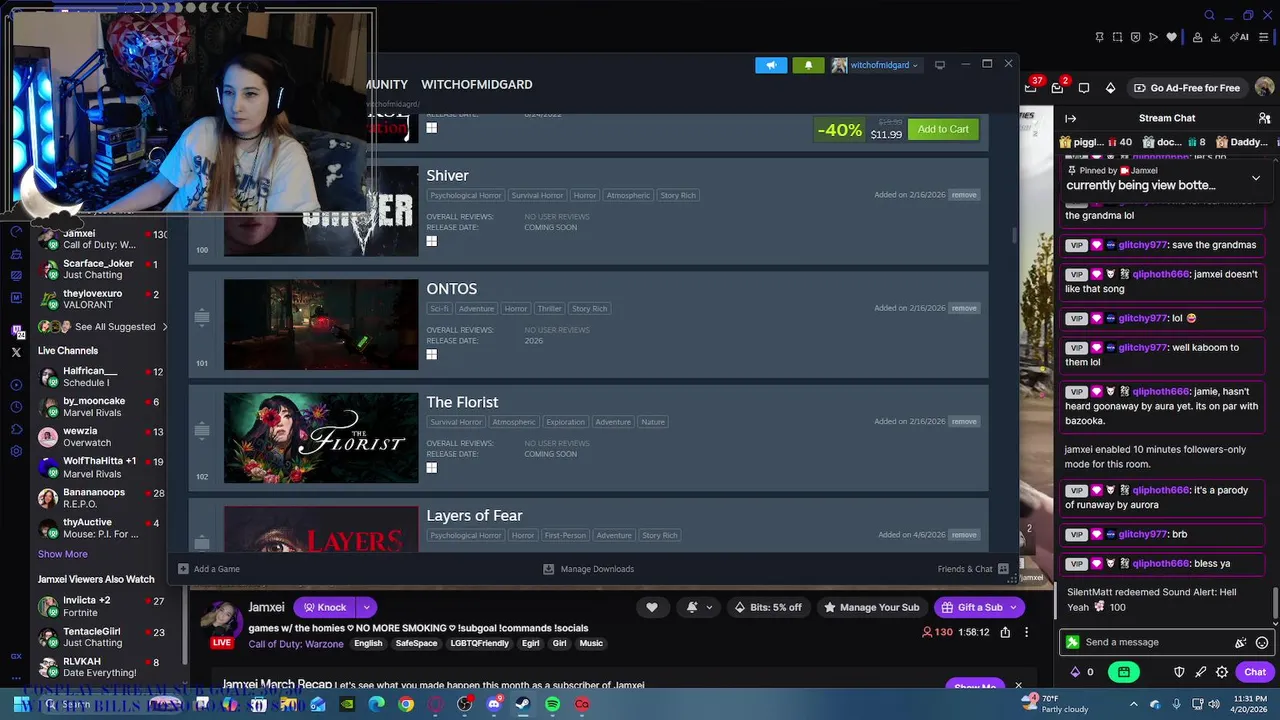This screenshot has width=1280, height=720.
Task: Open TentacieGiirl channel in Viewers Also Watch
Action: click(x=100, y=637)
